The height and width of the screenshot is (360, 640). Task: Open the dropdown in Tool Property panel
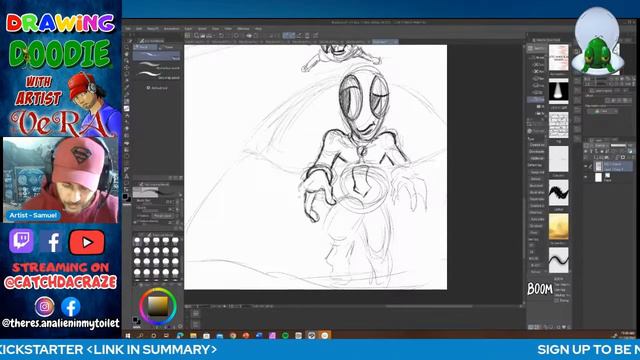coord(162,216)
